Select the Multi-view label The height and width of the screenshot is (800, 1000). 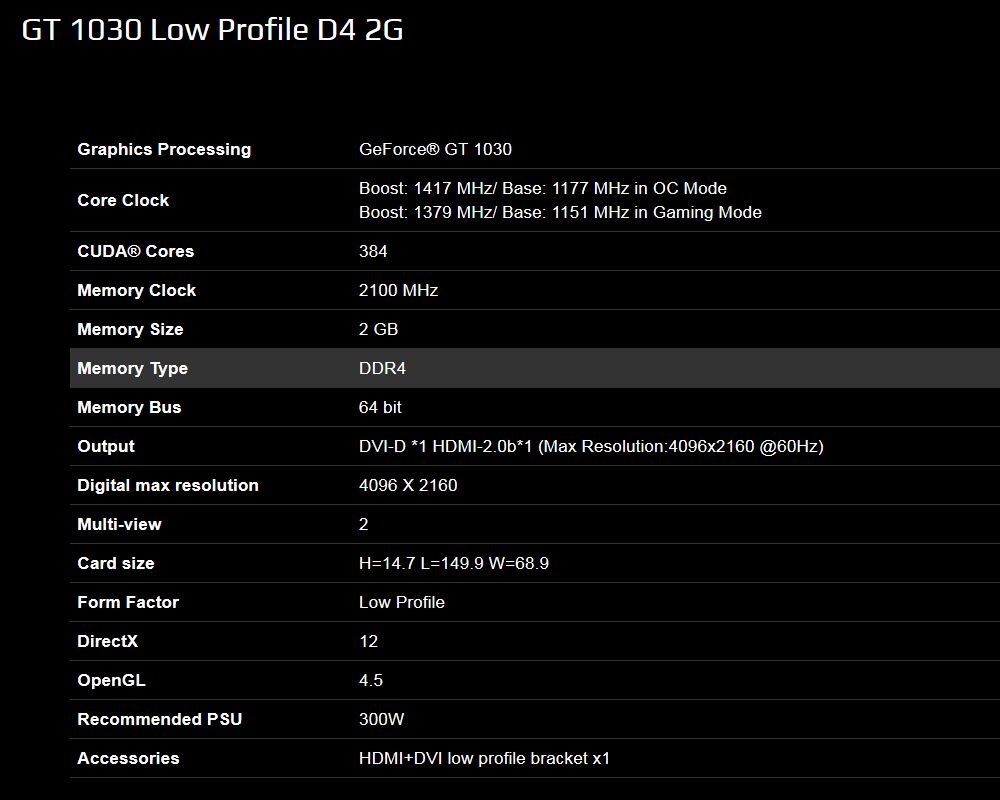pyautogui.click(x=119, y=524)
